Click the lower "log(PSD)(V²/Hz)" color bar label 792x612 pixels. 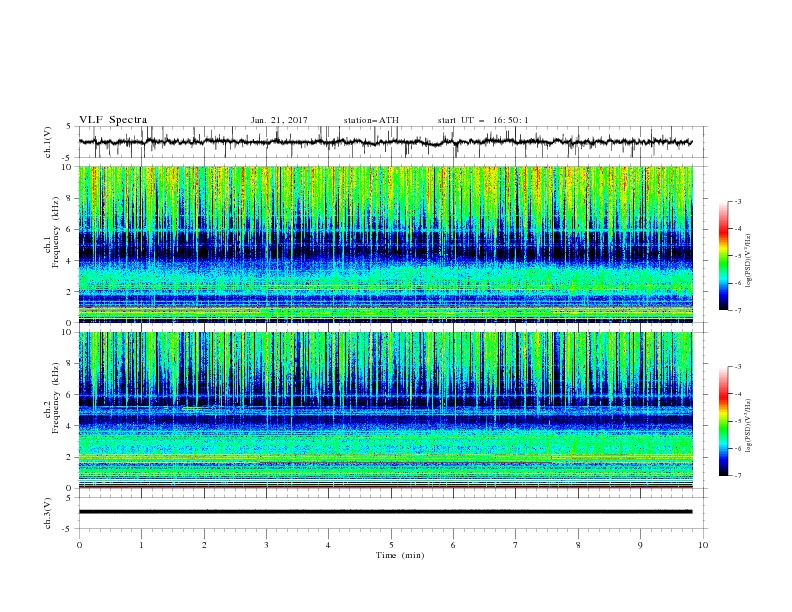pos(749,425)
